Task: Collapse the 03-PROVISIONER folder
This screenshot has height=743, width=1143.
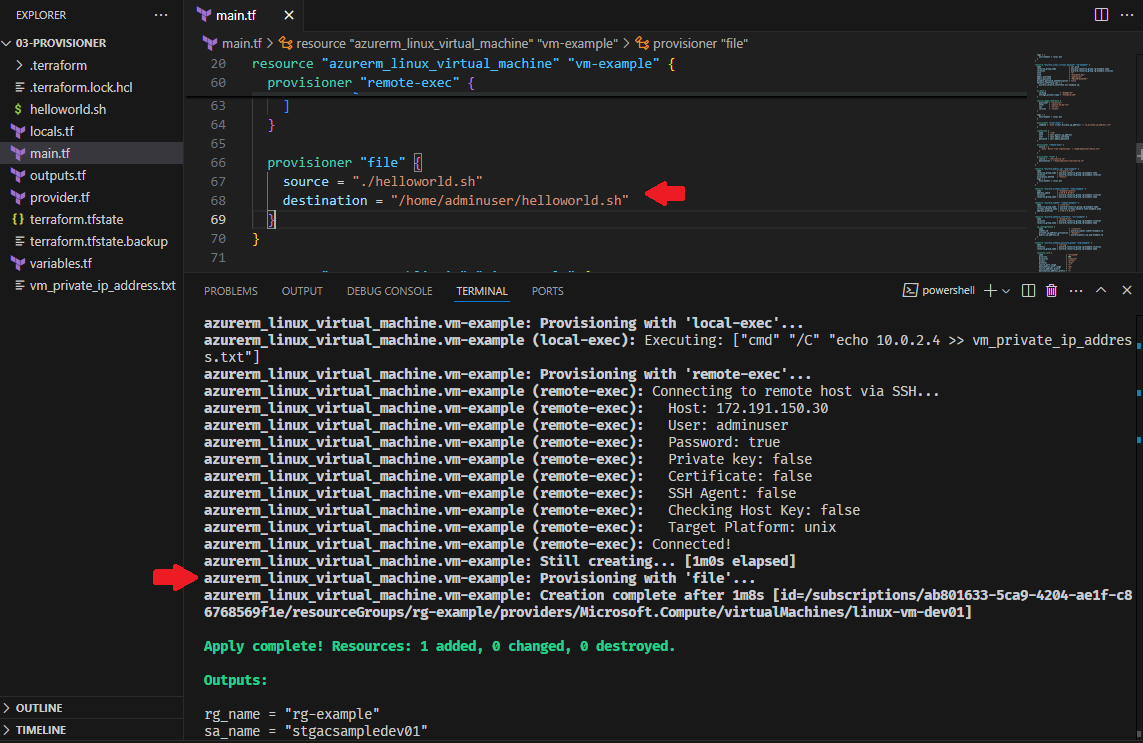Action: coord(61,43)
